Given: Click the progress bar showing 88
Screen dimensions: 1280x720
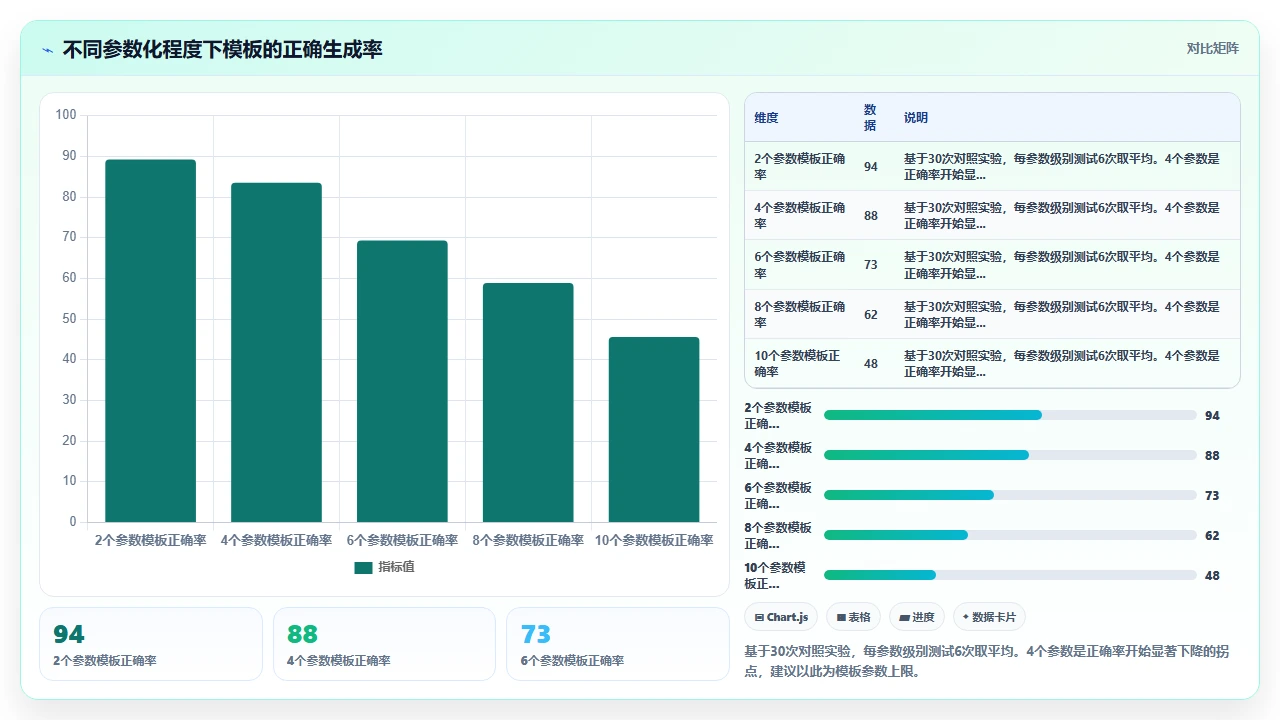Looking at the screenshot, I should [x=1010, y=455].
